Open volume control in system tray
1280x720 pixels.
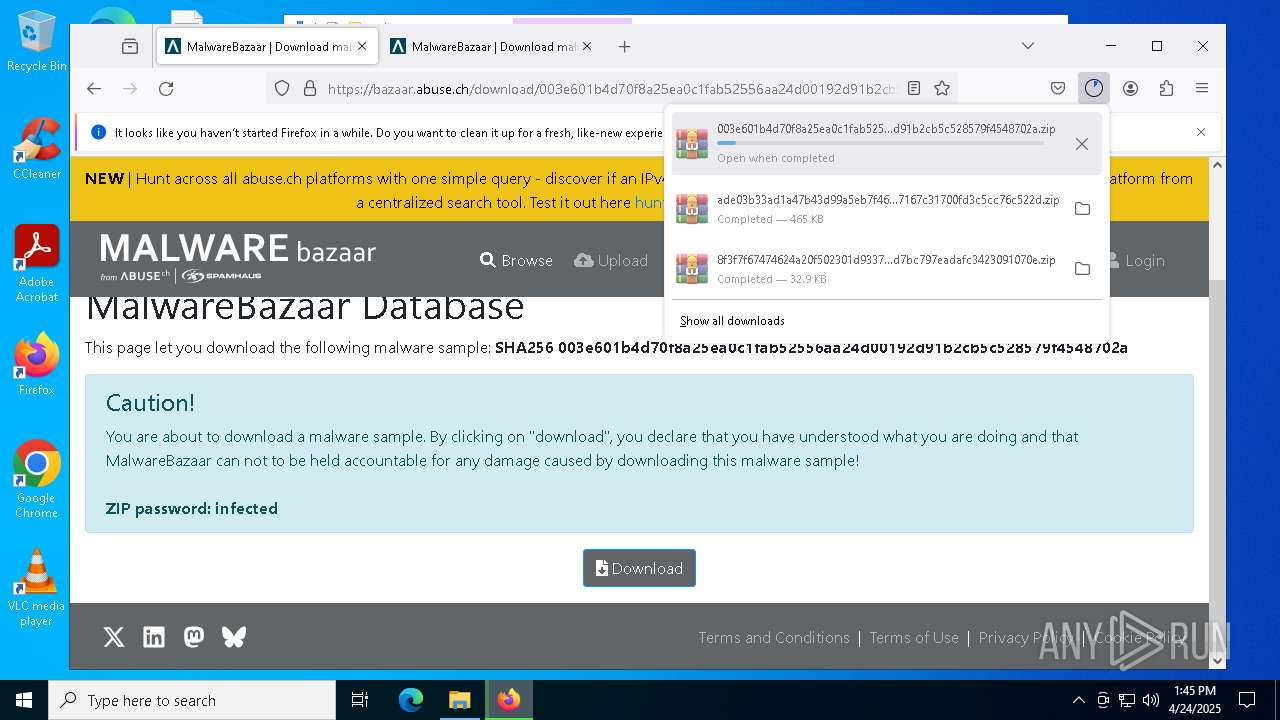click(1151, 700)
